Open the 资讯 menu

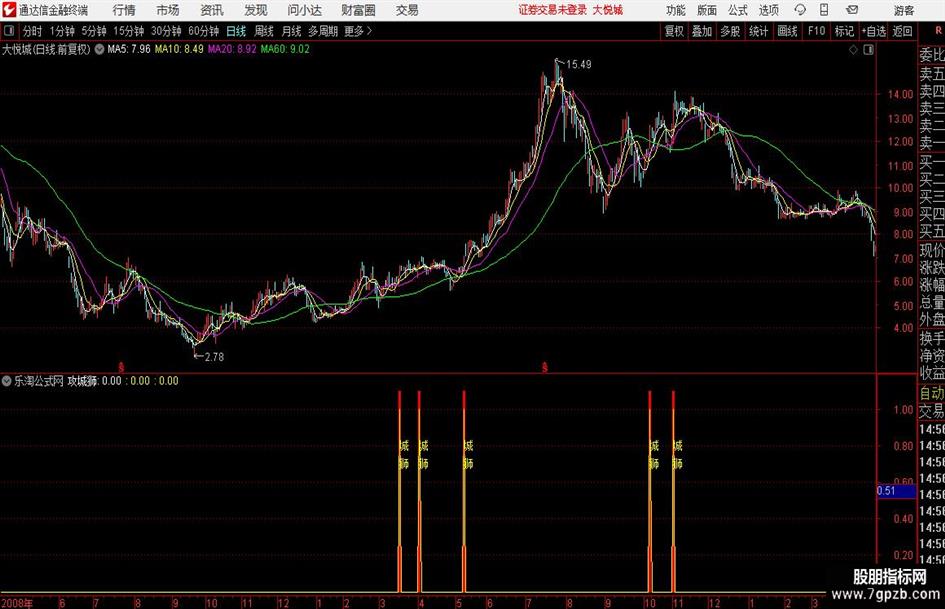click(212, 10)
